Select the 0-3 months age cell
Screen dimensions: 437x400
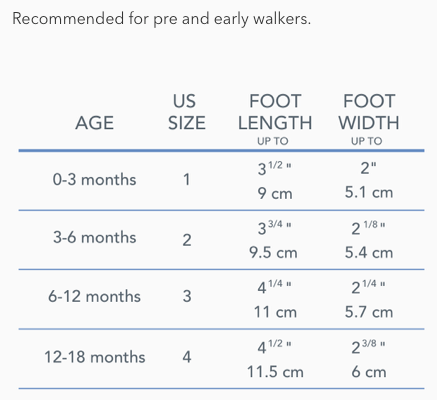click(x=94, y=180)
